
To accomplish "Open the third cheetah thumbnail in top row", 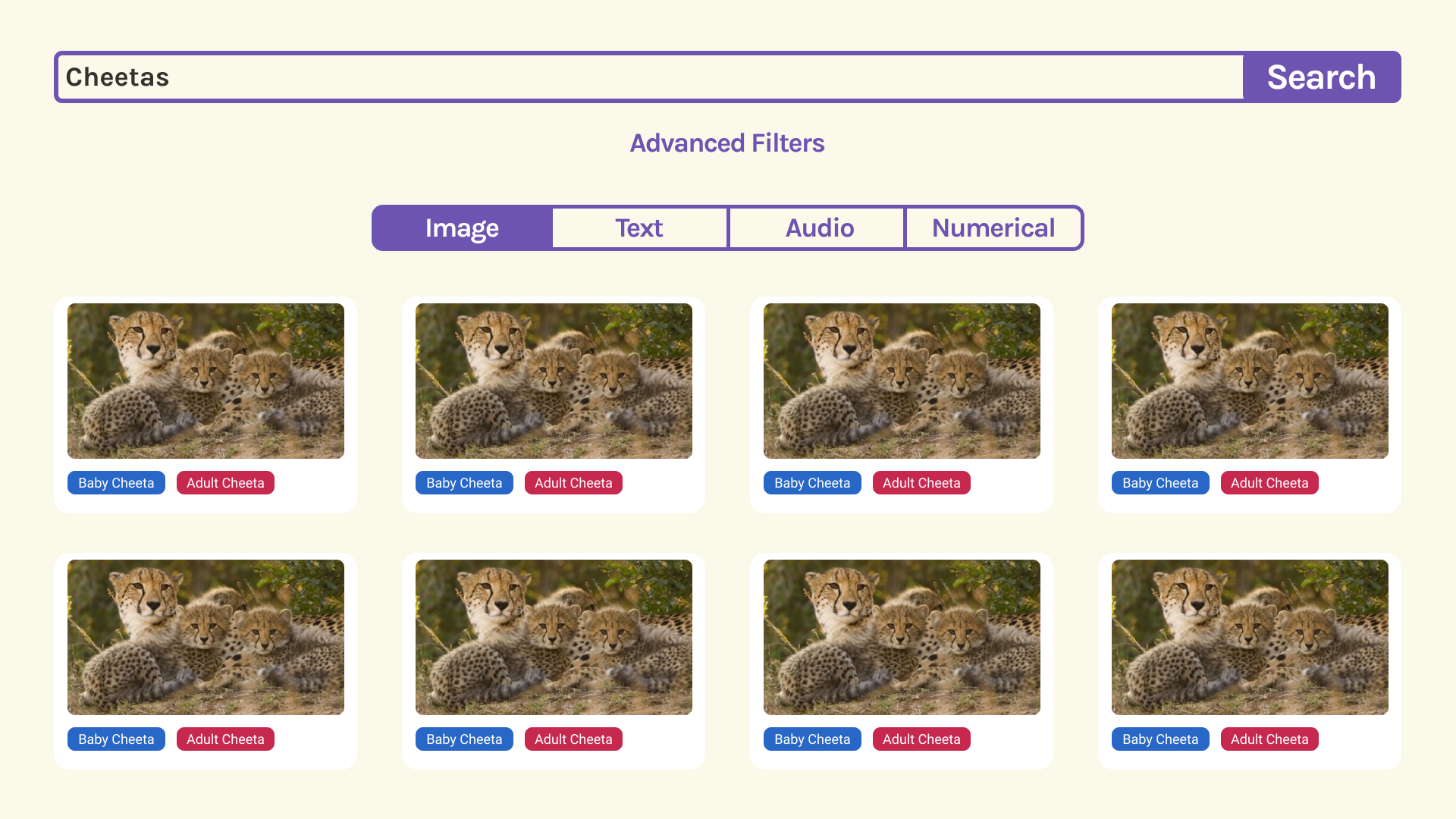I will [x=902, y=381].
